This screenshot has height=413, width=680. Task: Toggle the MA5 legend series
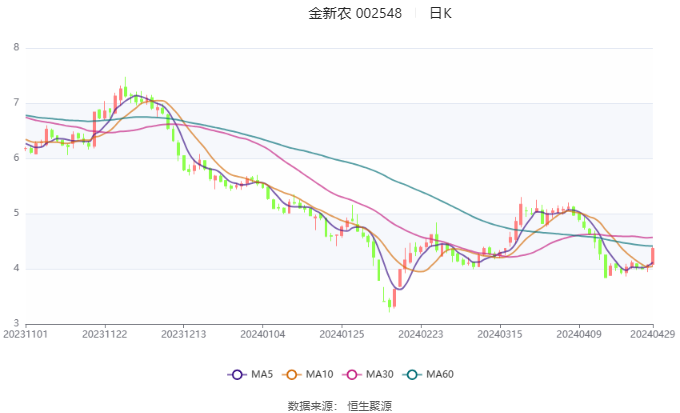click(x=250, y=374)
